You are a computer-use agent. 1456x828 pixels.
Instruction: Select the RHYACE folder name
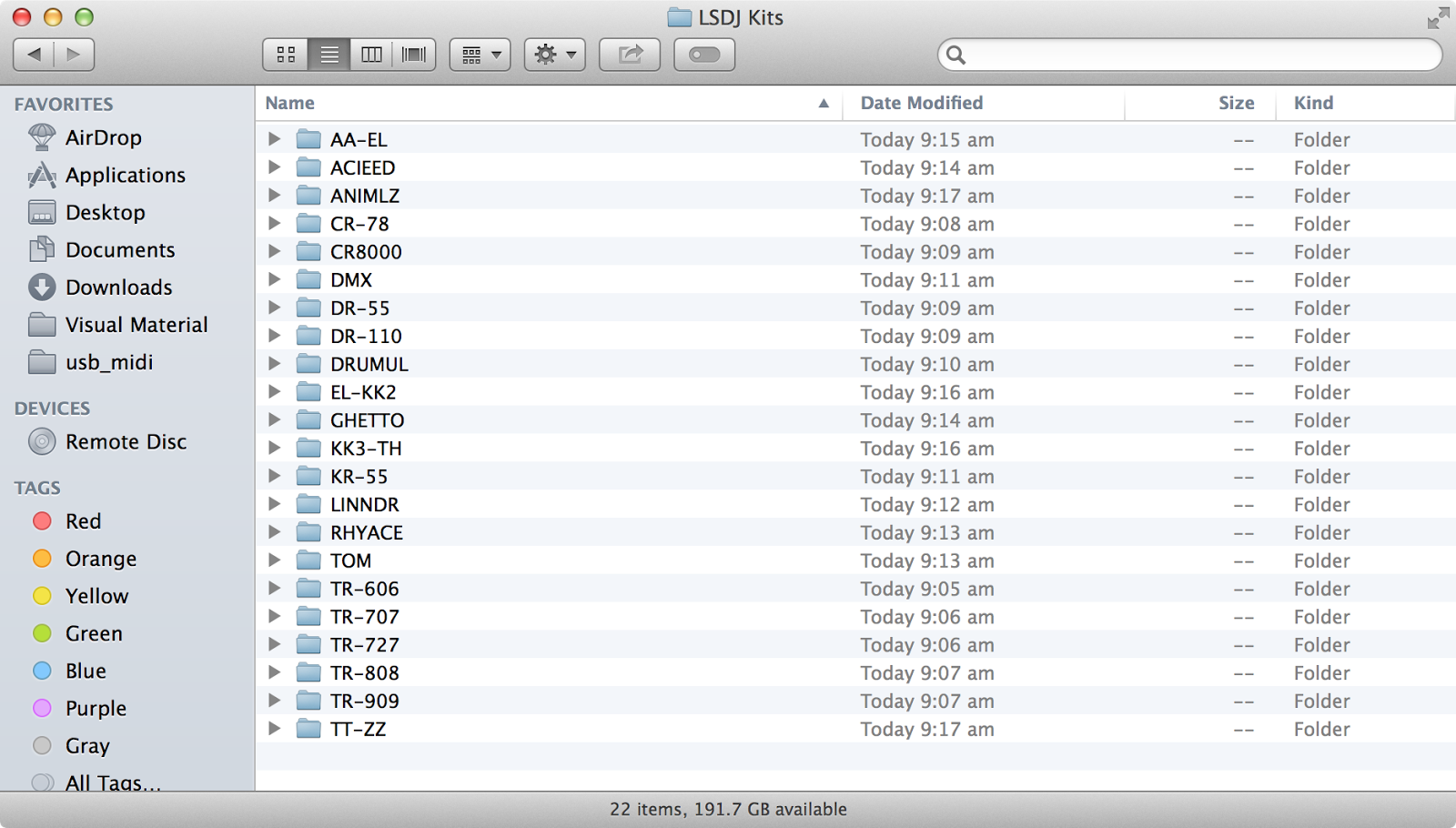pos(367,532)
